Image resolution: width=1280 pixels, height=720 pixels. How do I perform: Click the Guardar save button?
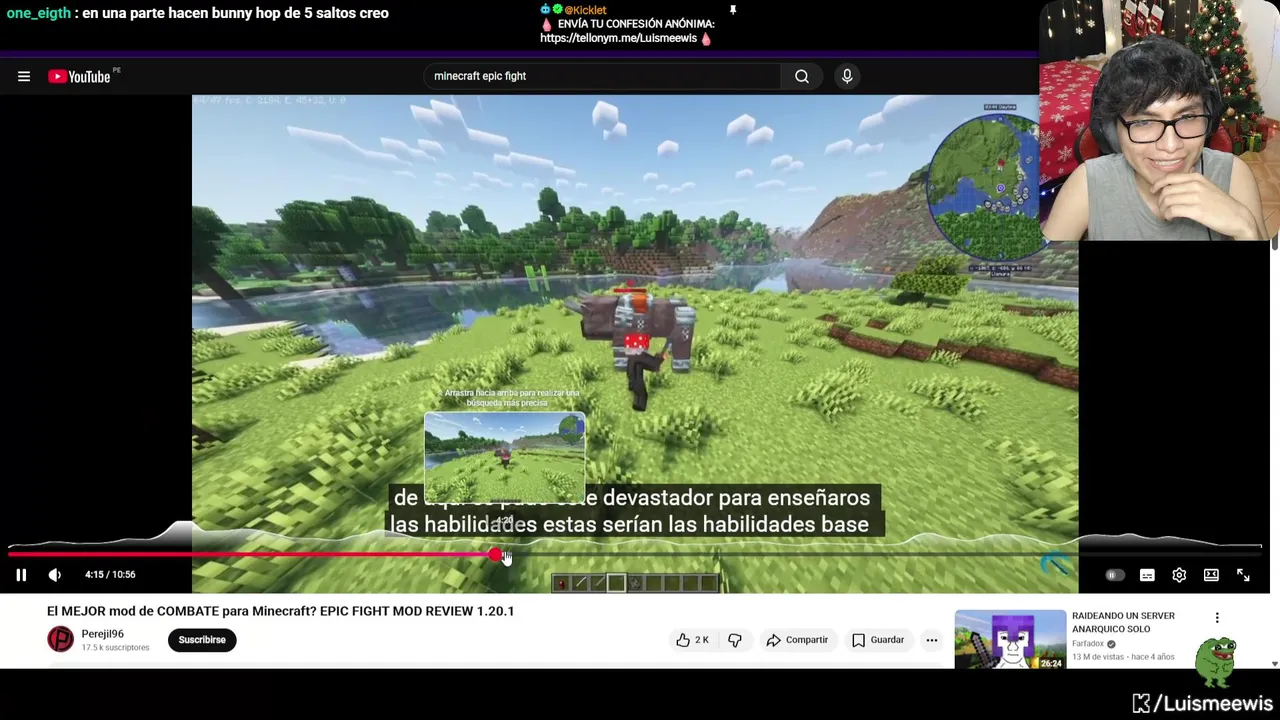click(877, 640)
